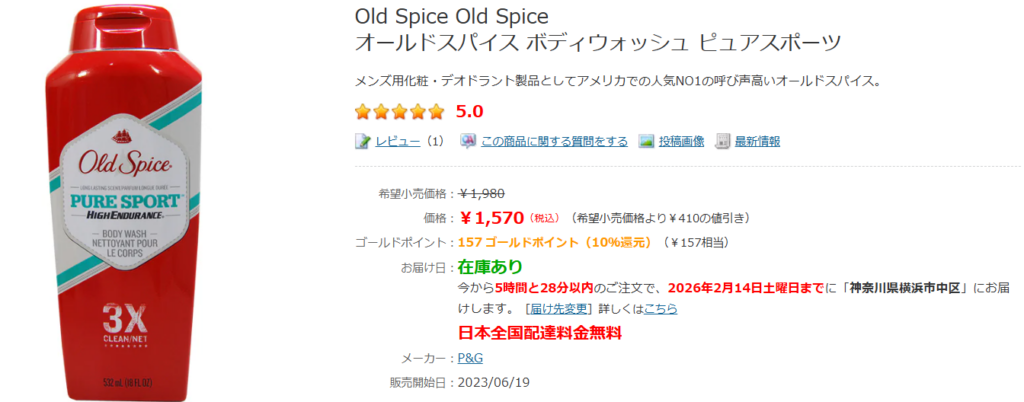
Task: Click the latest information newspaper icon
Action: (723, 142)
